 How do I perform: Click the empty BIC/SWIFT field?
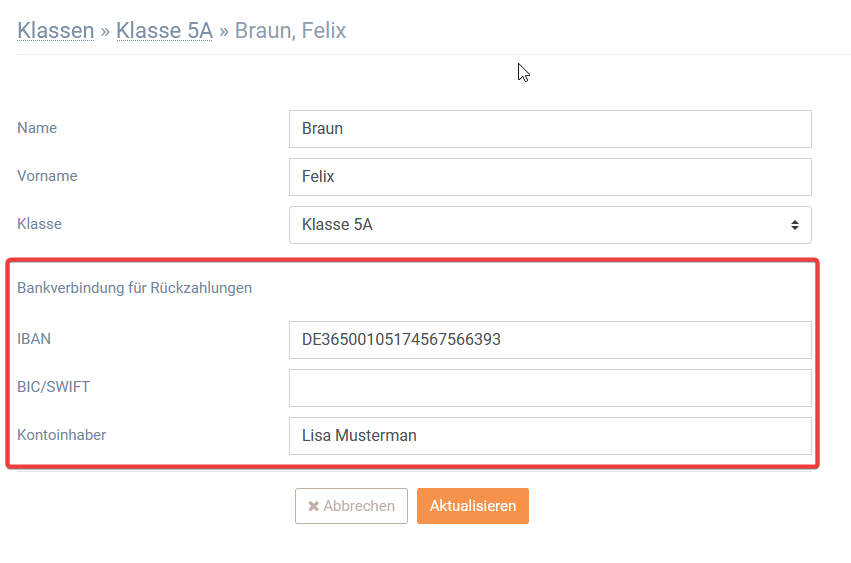tap(550, 388)
